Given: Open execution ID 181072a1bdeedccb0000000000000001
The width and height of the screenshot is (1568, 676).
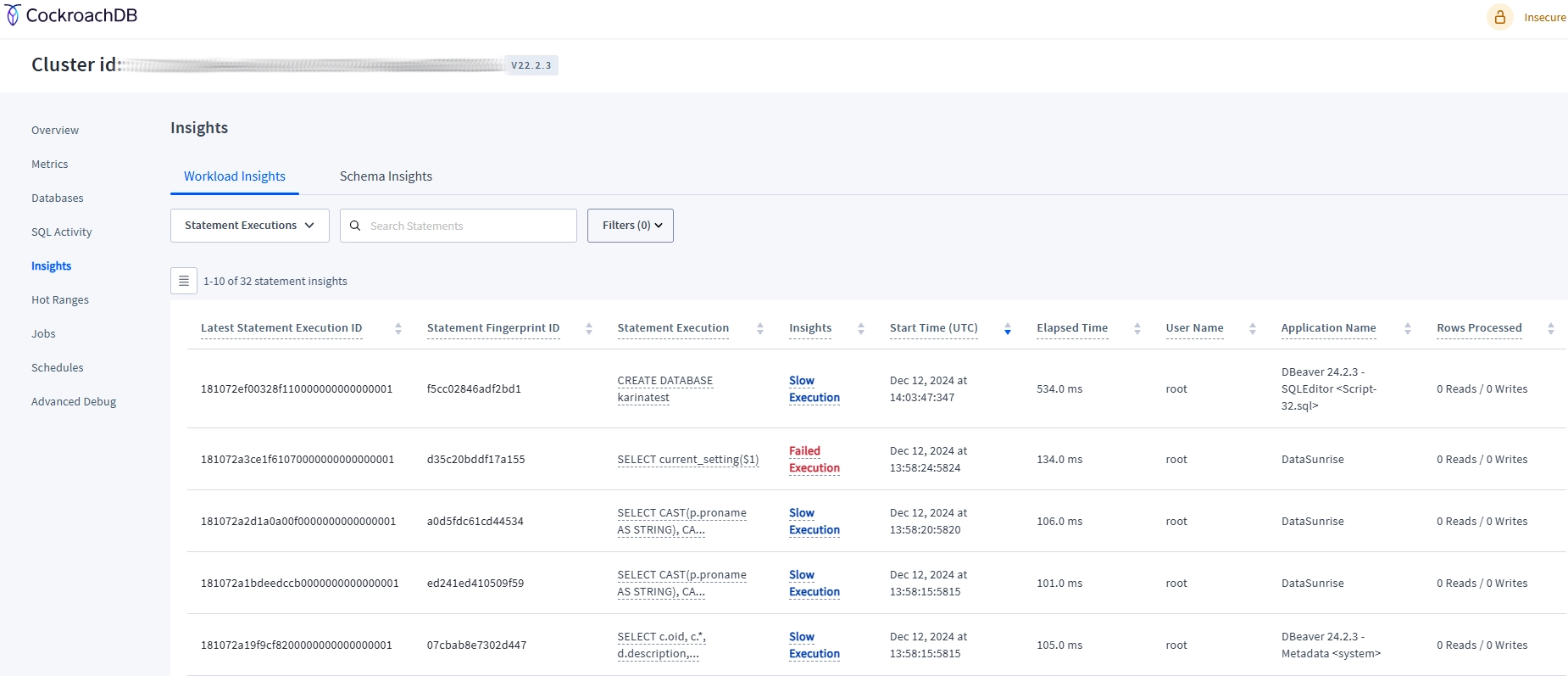Looking at the screenshot, I should point(299,583).
